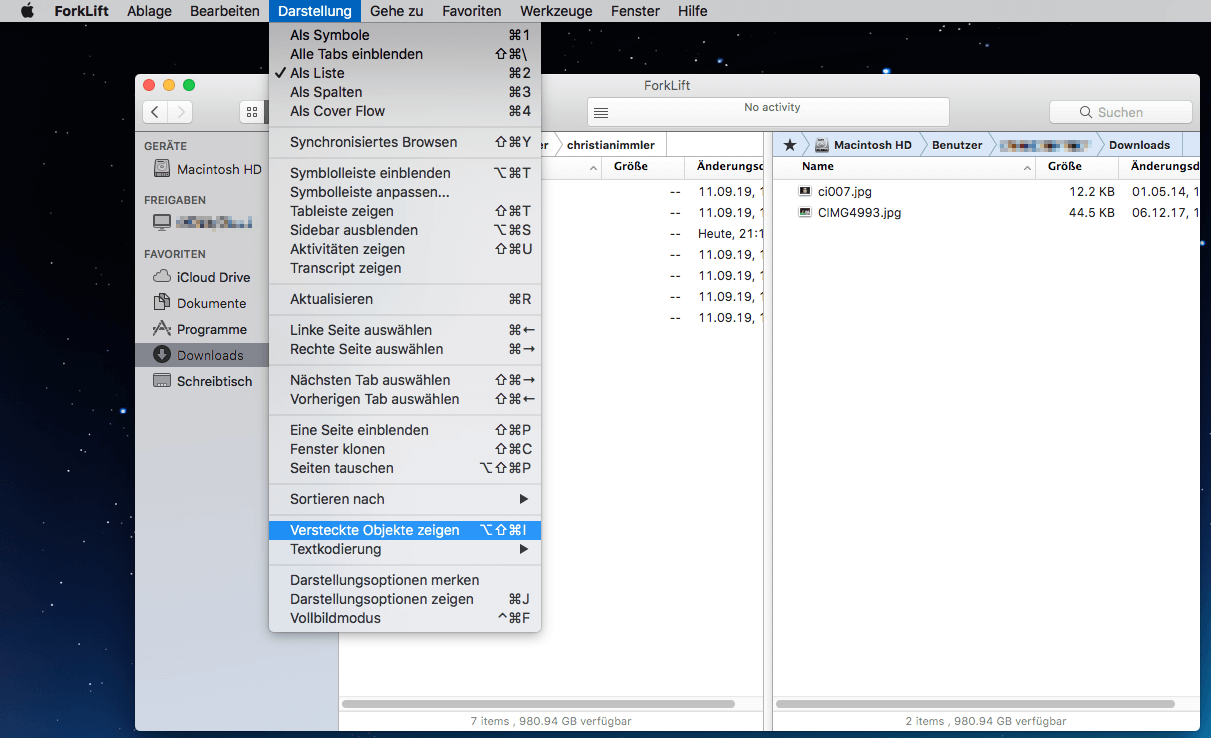
Task: Select Tableiste zeigen
Action: click(405, 211)
